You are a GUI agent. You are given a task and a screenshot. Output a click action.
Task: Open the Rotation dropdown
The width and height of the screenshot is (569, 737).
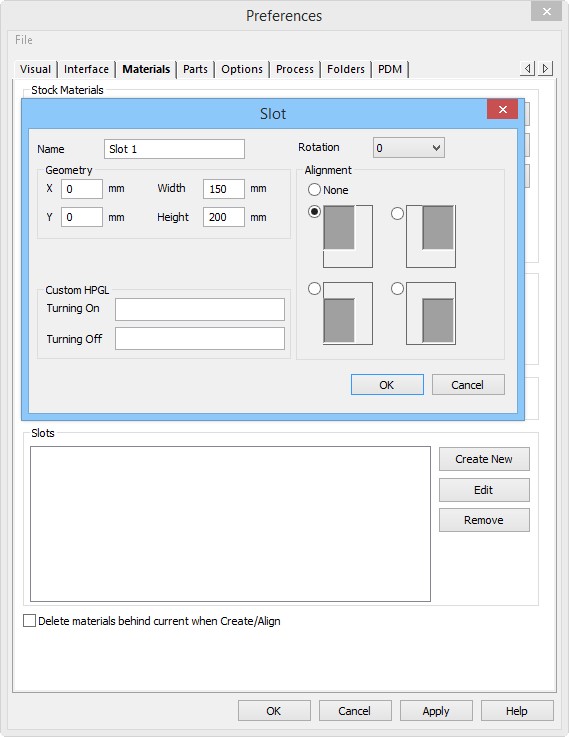point(408,148)
